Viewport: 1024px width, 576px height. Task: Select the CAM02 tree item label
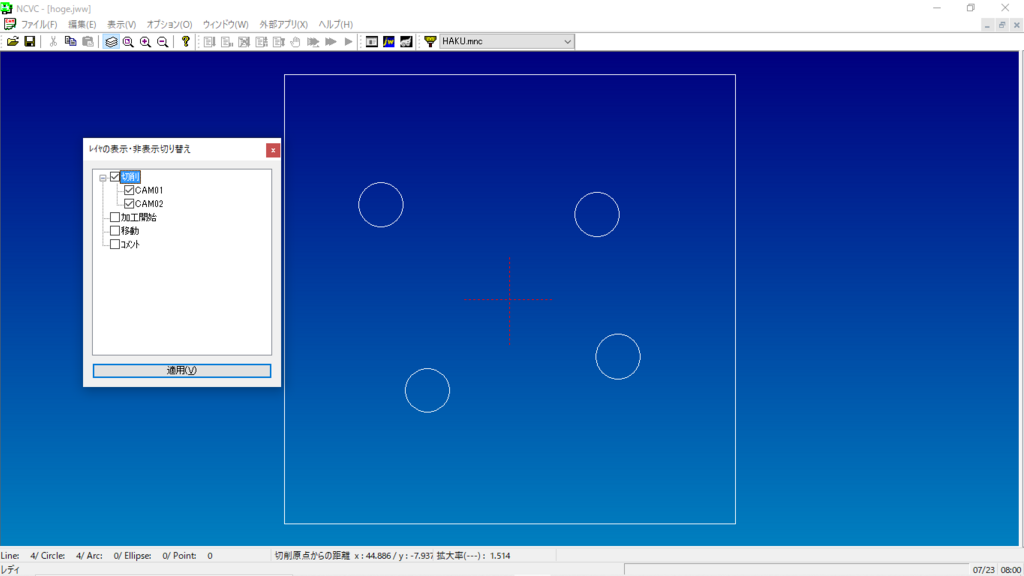pos(149,204)
